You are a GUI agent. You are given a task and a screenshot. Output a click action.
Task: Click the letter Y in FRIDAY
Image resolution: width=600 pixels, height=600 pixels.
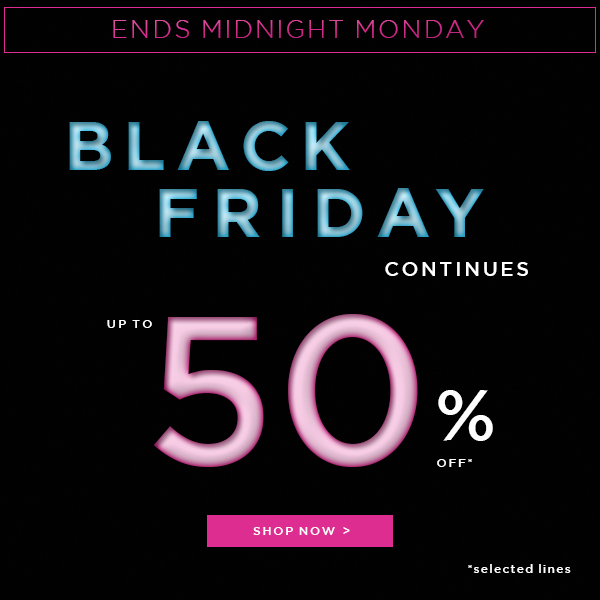[461, 213]
